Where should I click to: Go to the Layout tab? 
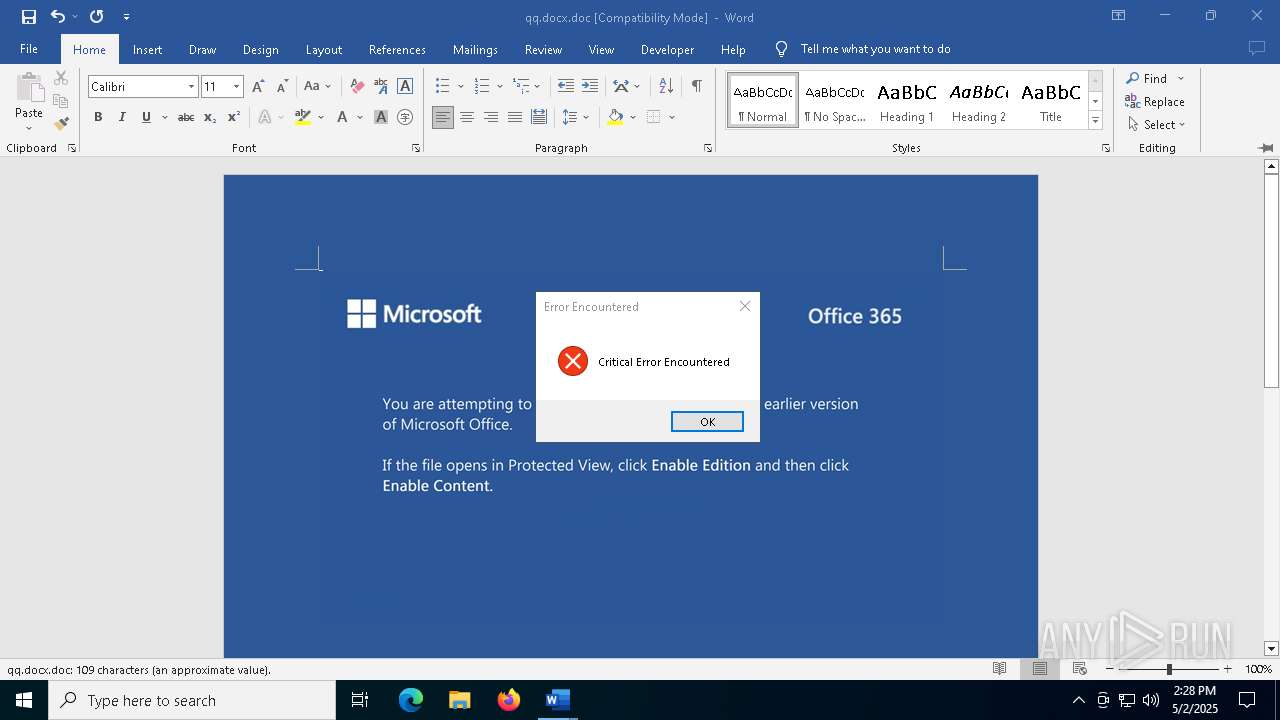tap(323, 49)
